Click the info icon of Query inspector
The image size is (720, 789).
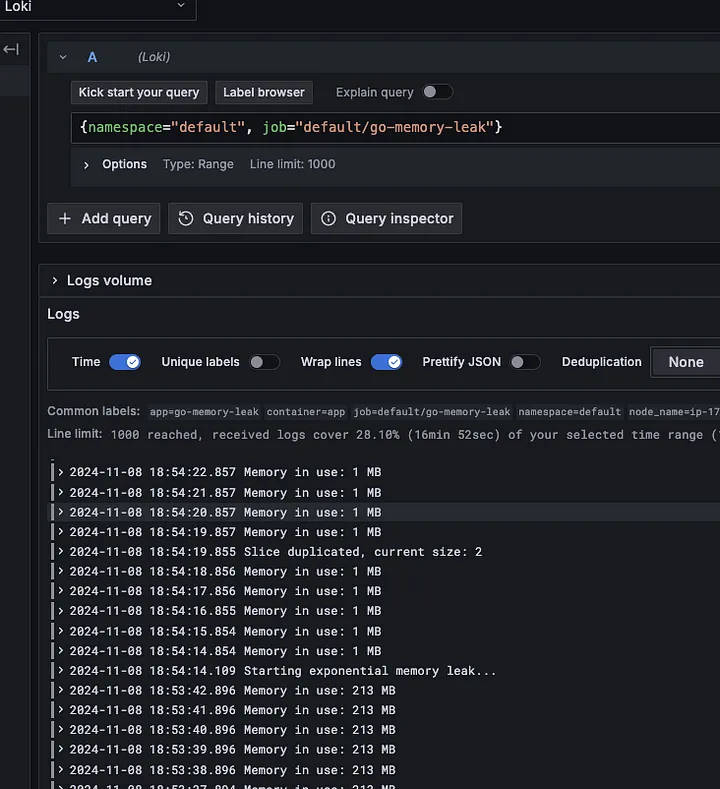tap(329, 218)
